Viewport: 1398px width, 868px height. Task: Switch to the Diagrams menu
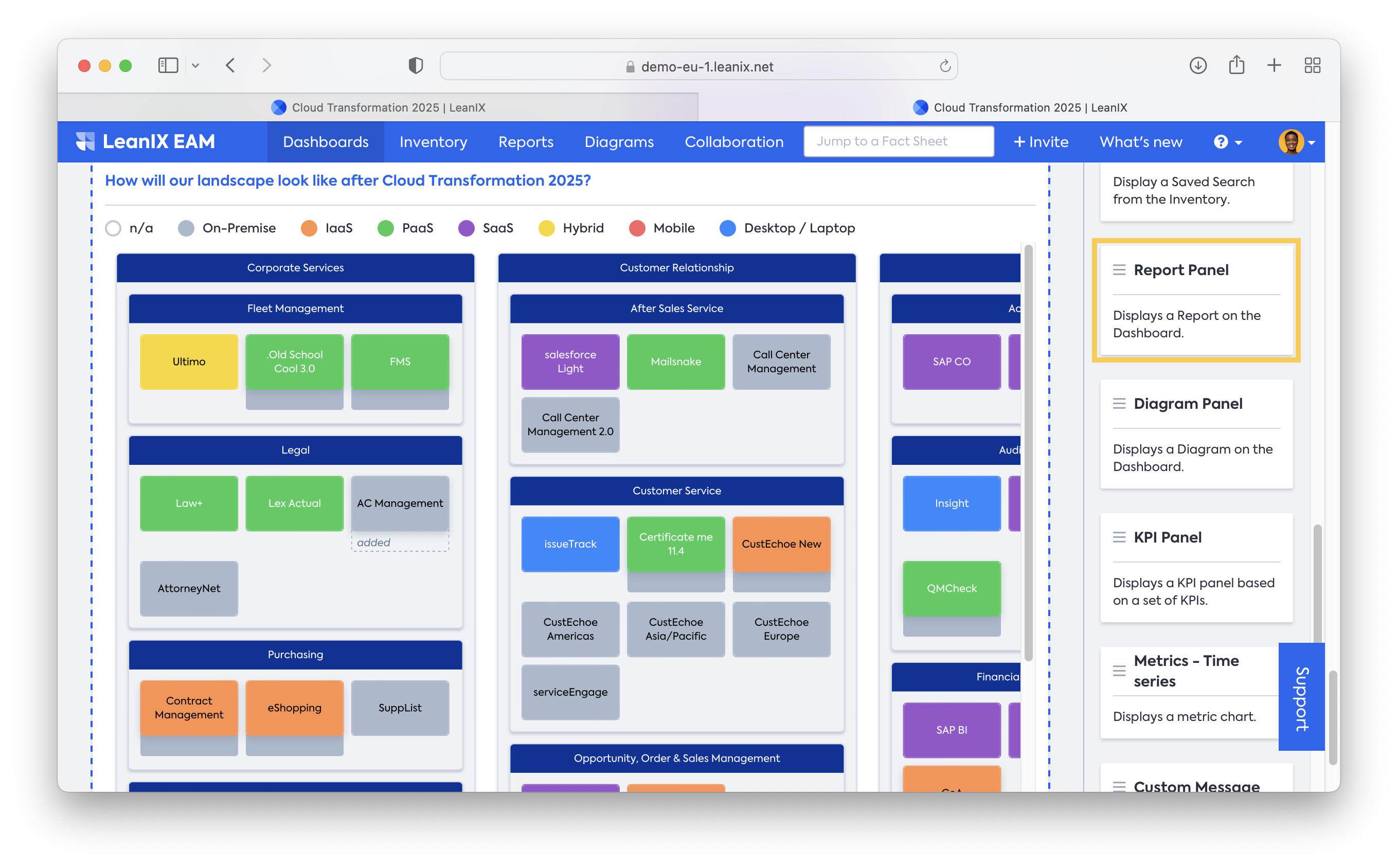pos(618,142)
